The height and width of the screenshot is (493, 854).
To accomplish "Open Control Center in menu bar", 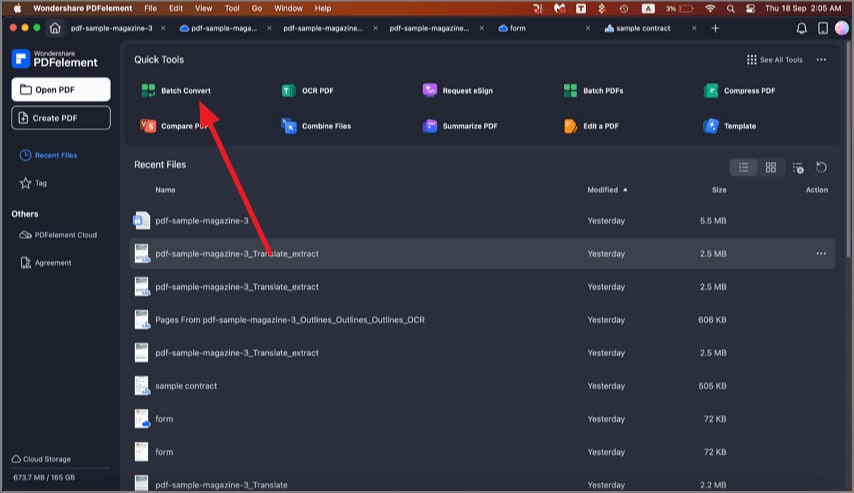I will (x=751, y=8).
